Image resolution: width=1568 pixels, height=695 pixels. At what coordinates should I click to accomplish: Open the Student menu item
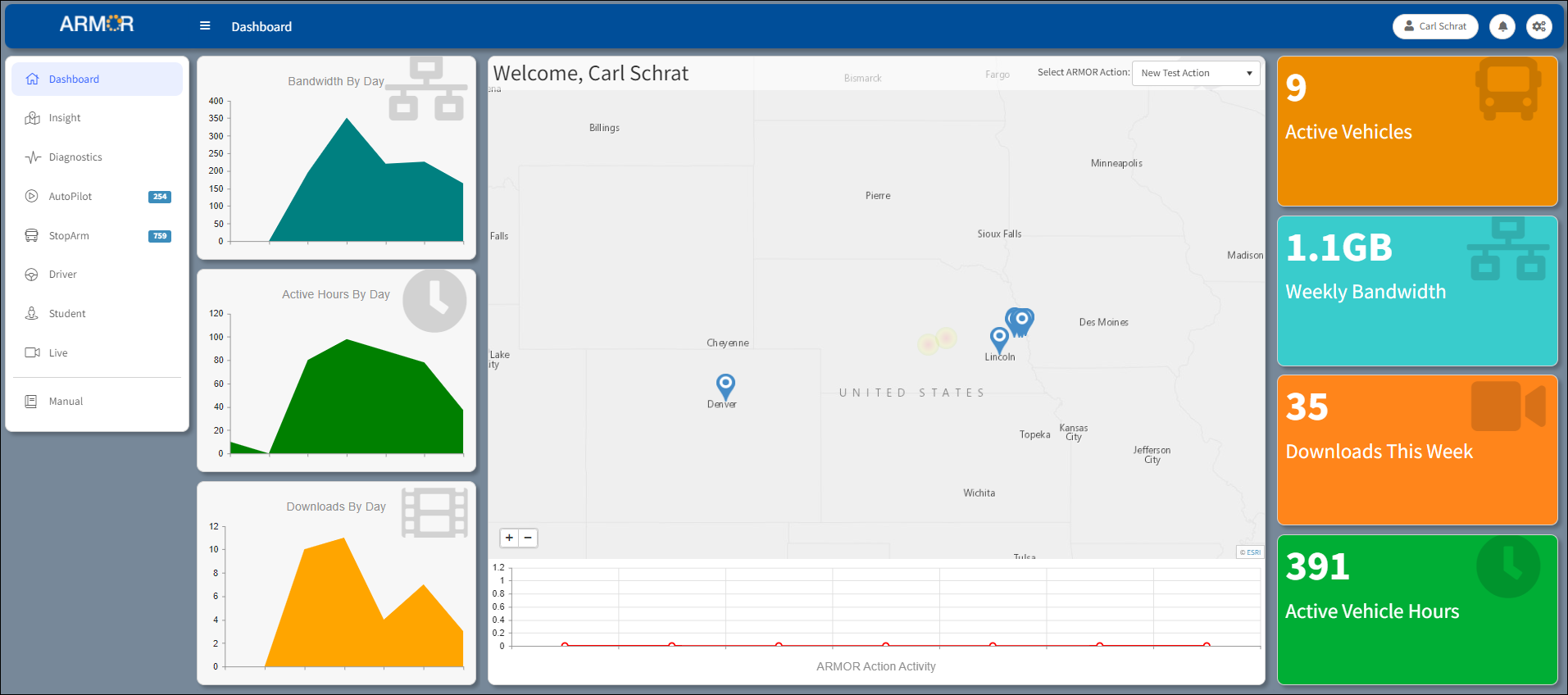click(98, 313)
